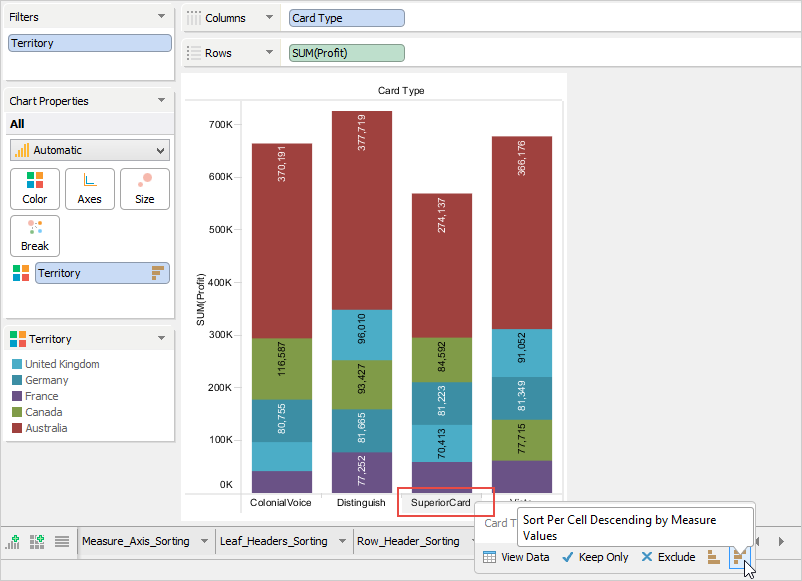Click Sort Per Cell Descending icon
The height and width of the screenshot is (581, 802).
(x=740, y=557)
